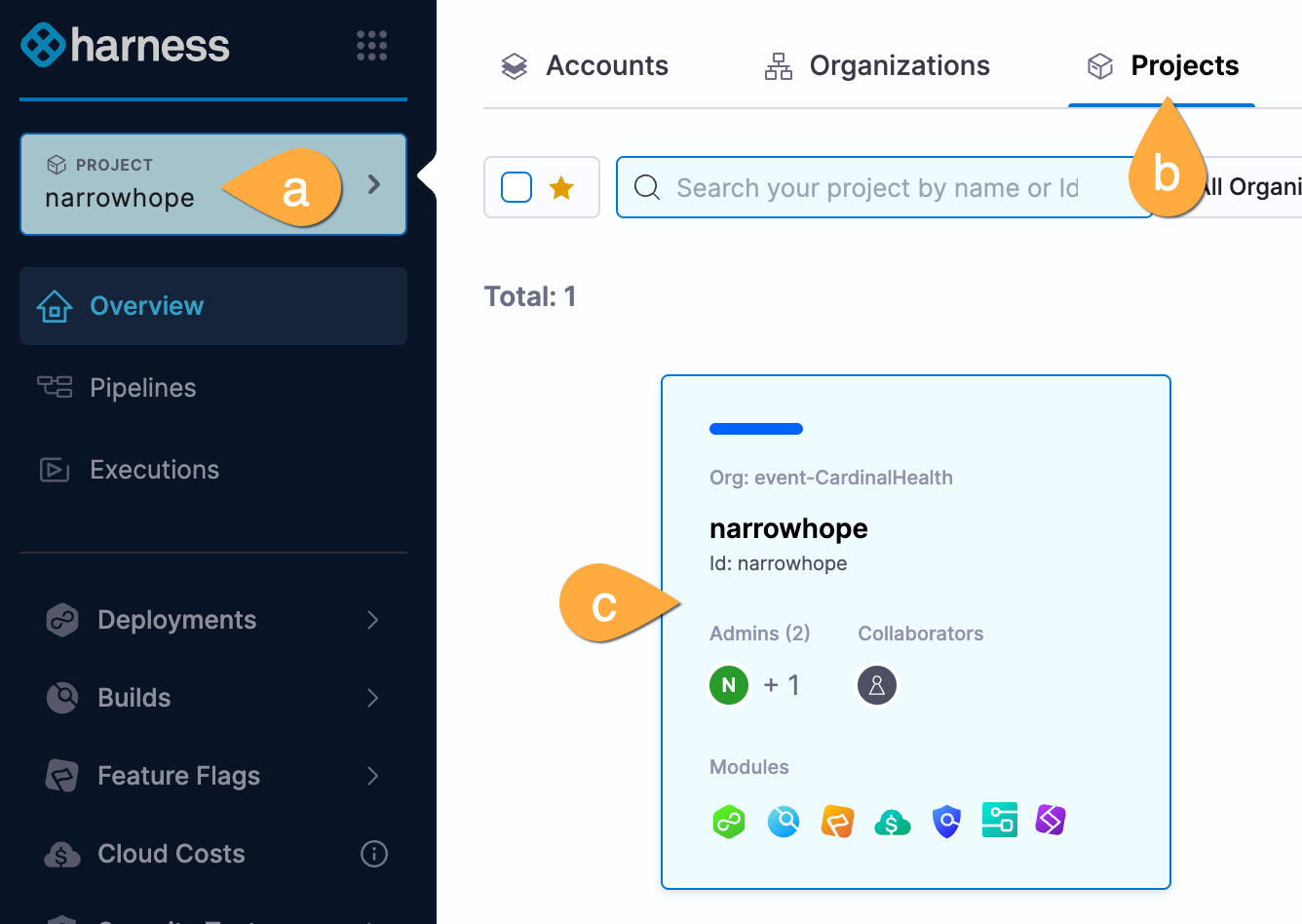1302x924 pixels.
Task: Toggle the favorites filter checkbox
Action: pyautogui.click(x=517, y=187)
